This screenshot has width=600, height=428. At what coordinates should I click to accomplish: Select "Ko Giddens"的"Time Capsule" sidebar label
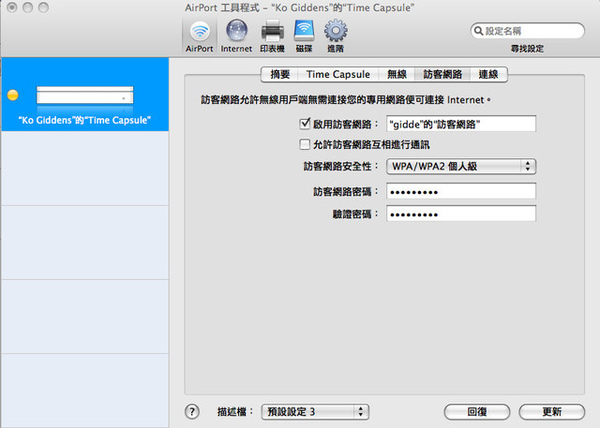(x=85, y=120)
